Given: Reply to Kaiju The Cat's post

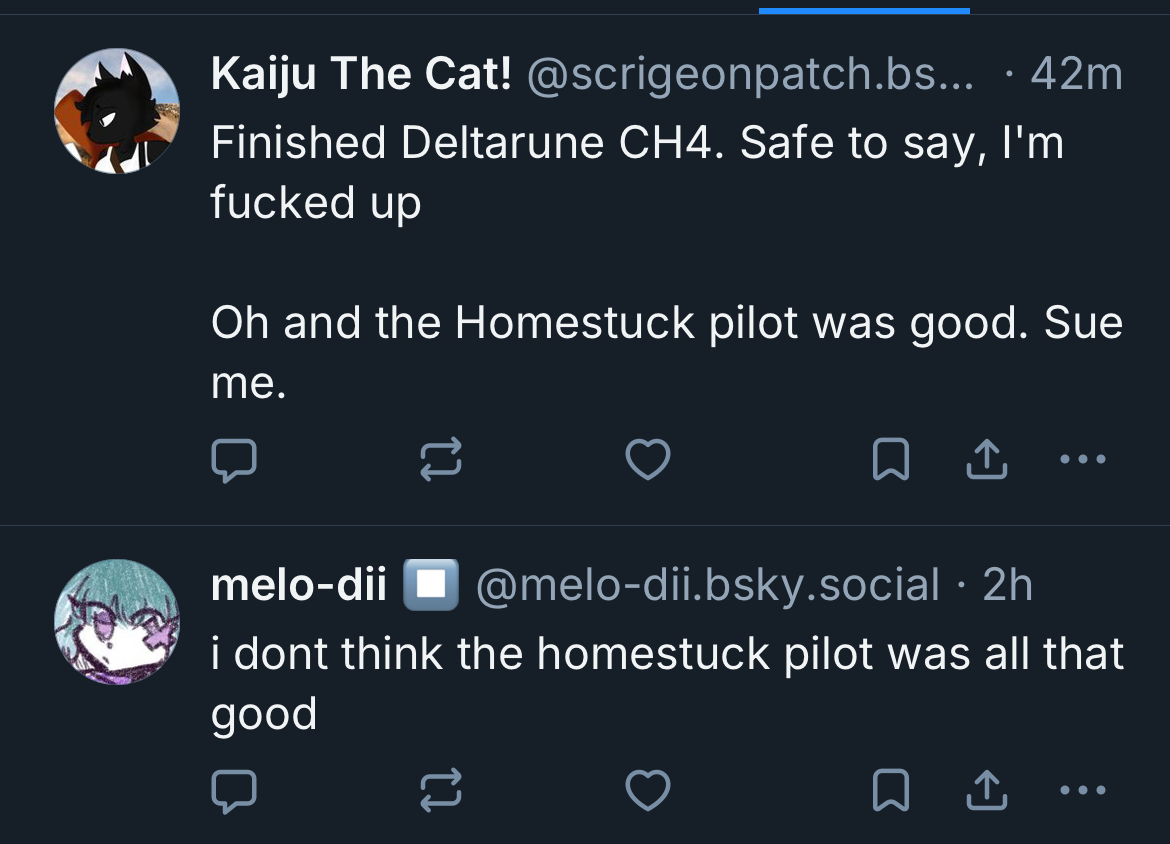Looking at the screenshot, I should pos(234,461).
